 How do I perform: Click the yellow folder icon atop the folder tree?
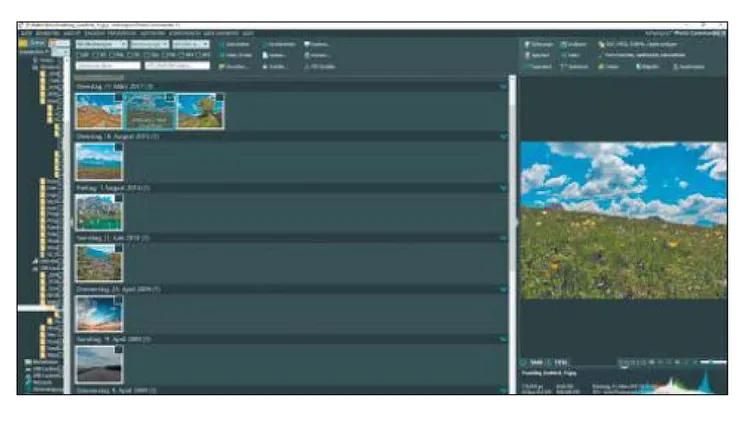click(23, 44)
